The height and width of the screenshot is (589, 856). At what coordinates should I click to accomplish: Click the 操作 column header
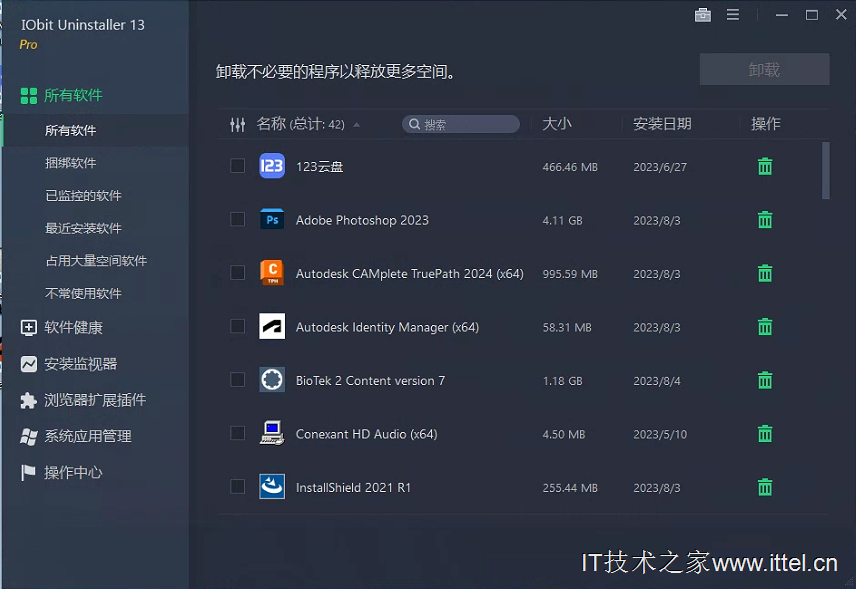pyautogui.click(x=765, y=124)
